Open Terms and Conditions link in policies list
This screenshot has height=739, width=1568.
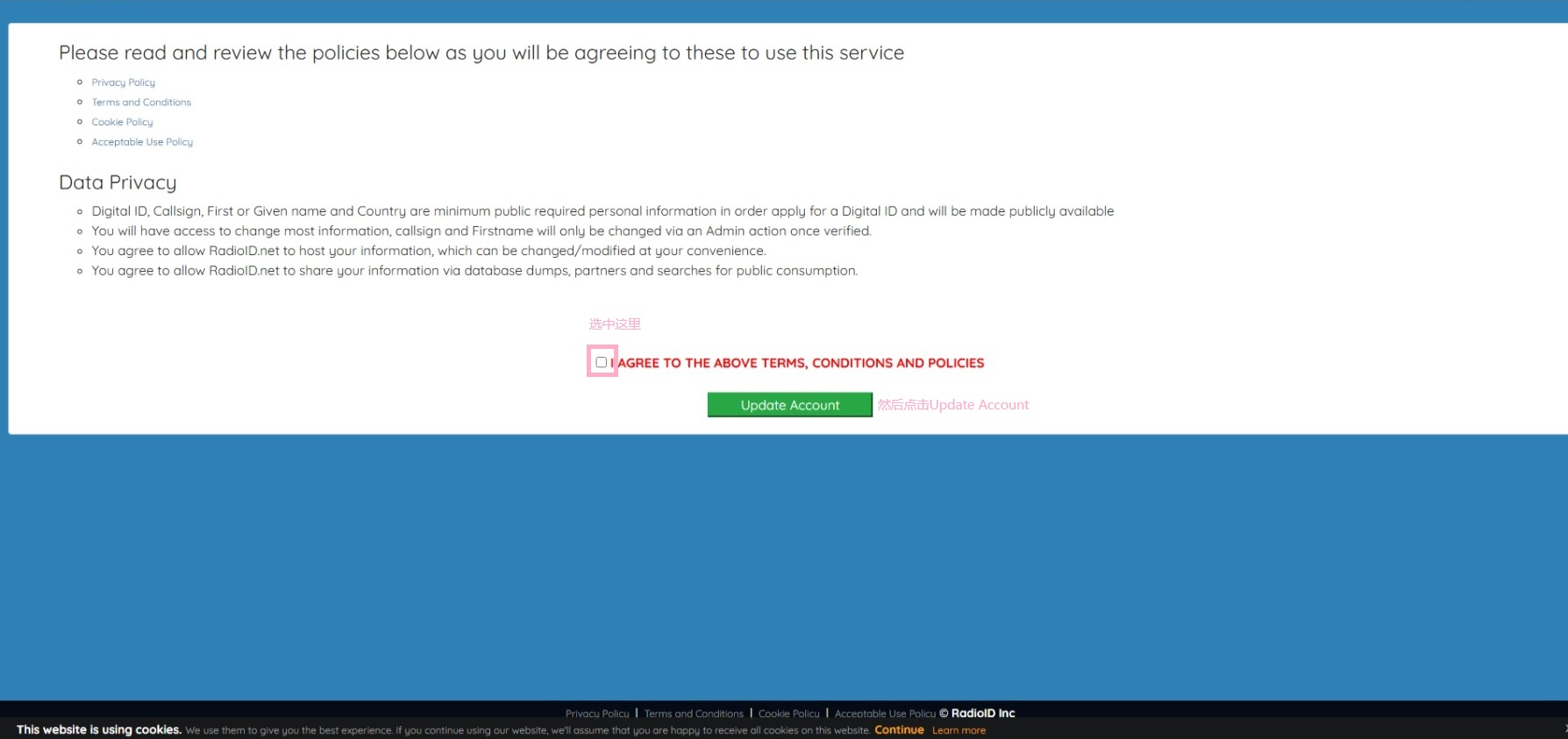(x=141, y=103)
